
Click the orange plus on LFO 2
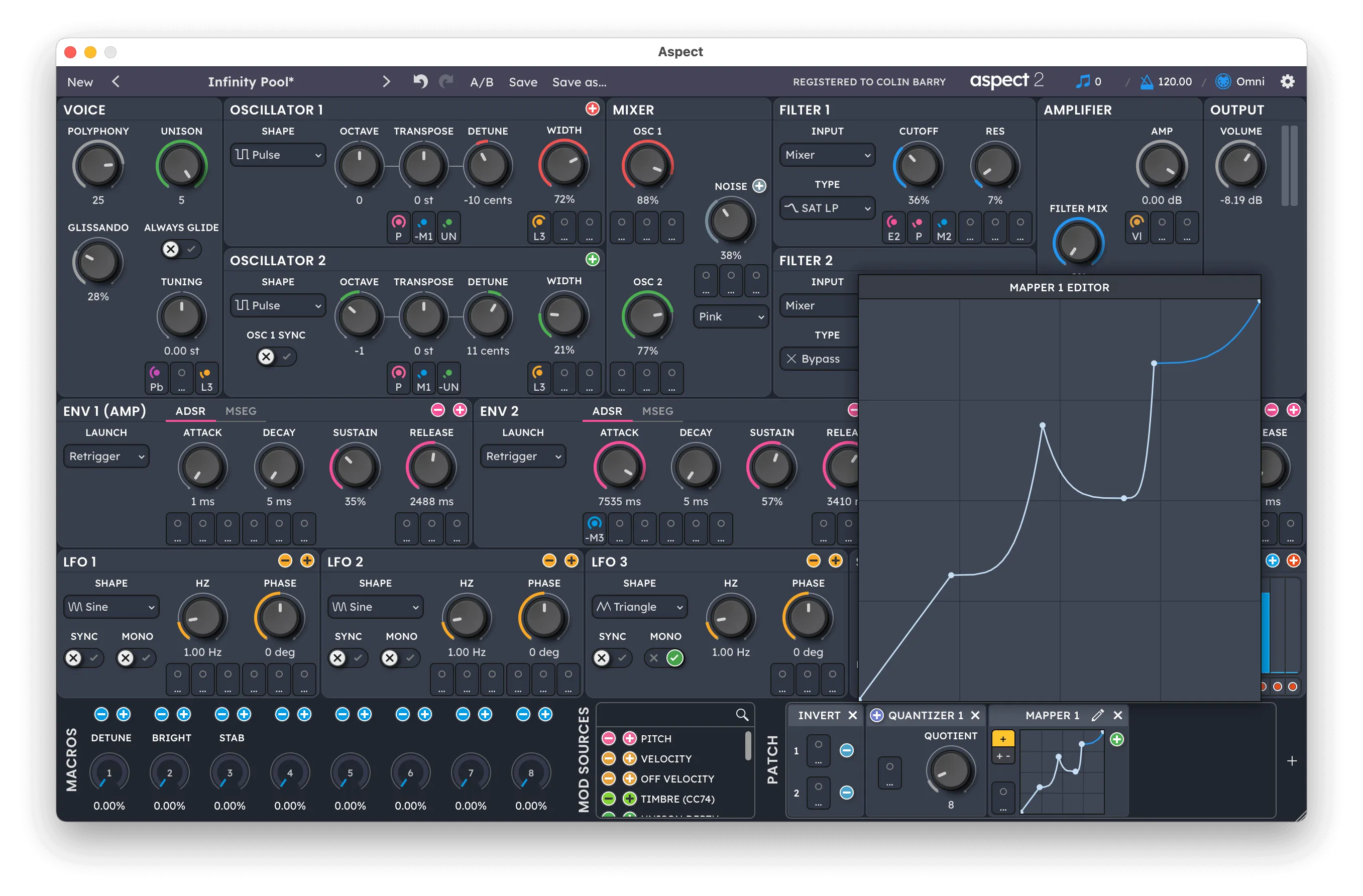coord(571,561)
